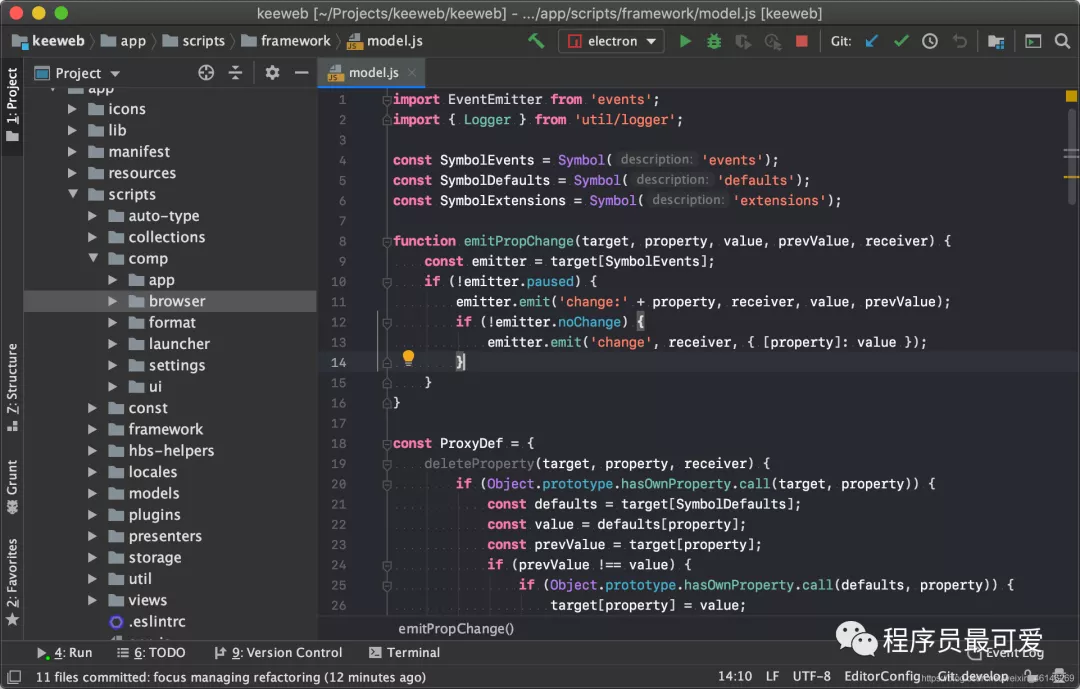Expand the icons folder
The image size is (1080, 689).
click(72, 109)
